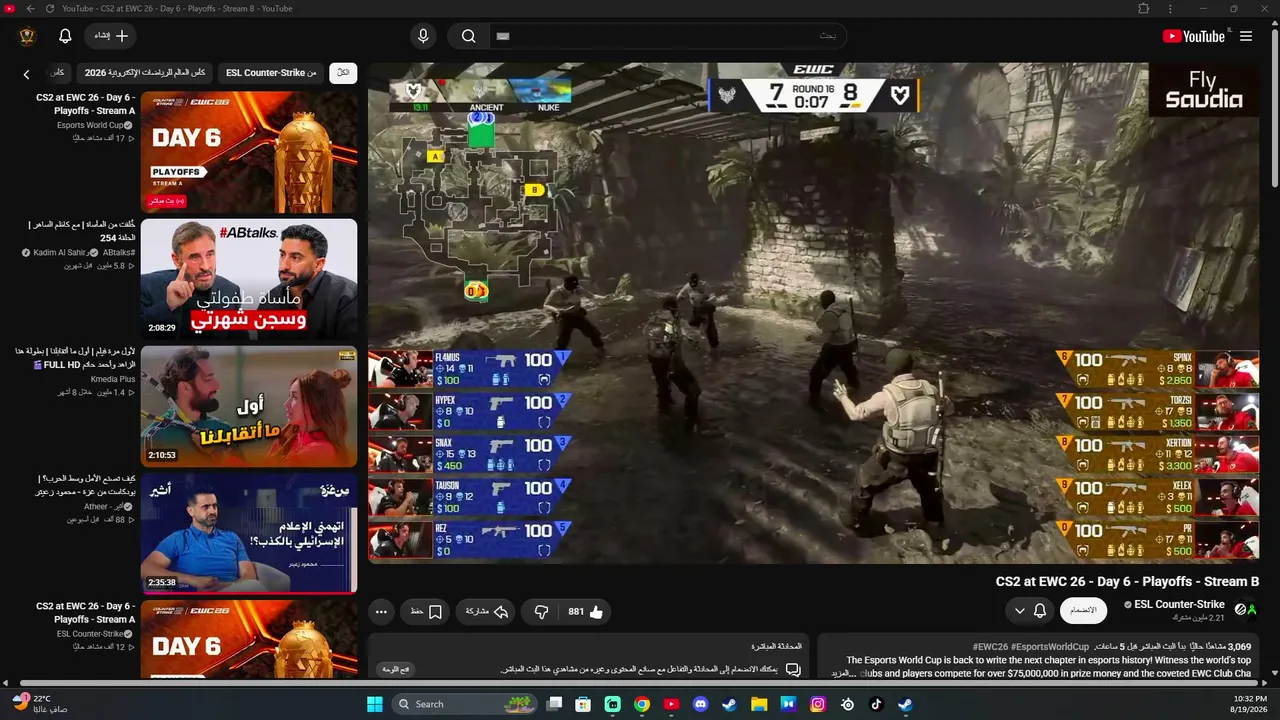Go back with the browser back arrow
The image size is (1280, 720).
pos(30,9)
